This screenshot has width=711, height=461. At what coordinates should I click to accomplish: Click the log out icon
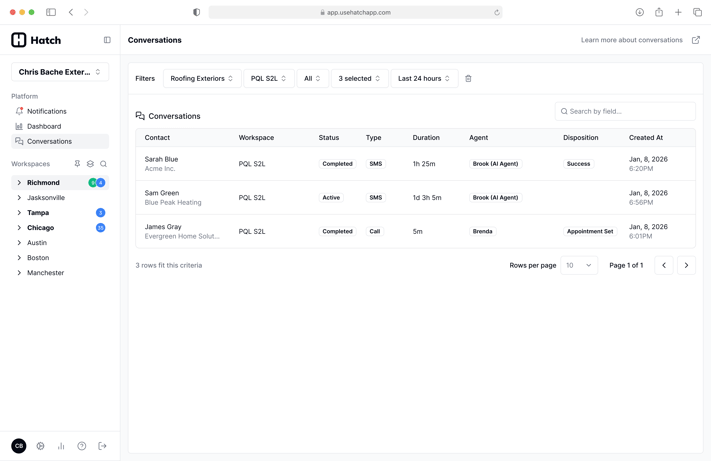[102, 446]
